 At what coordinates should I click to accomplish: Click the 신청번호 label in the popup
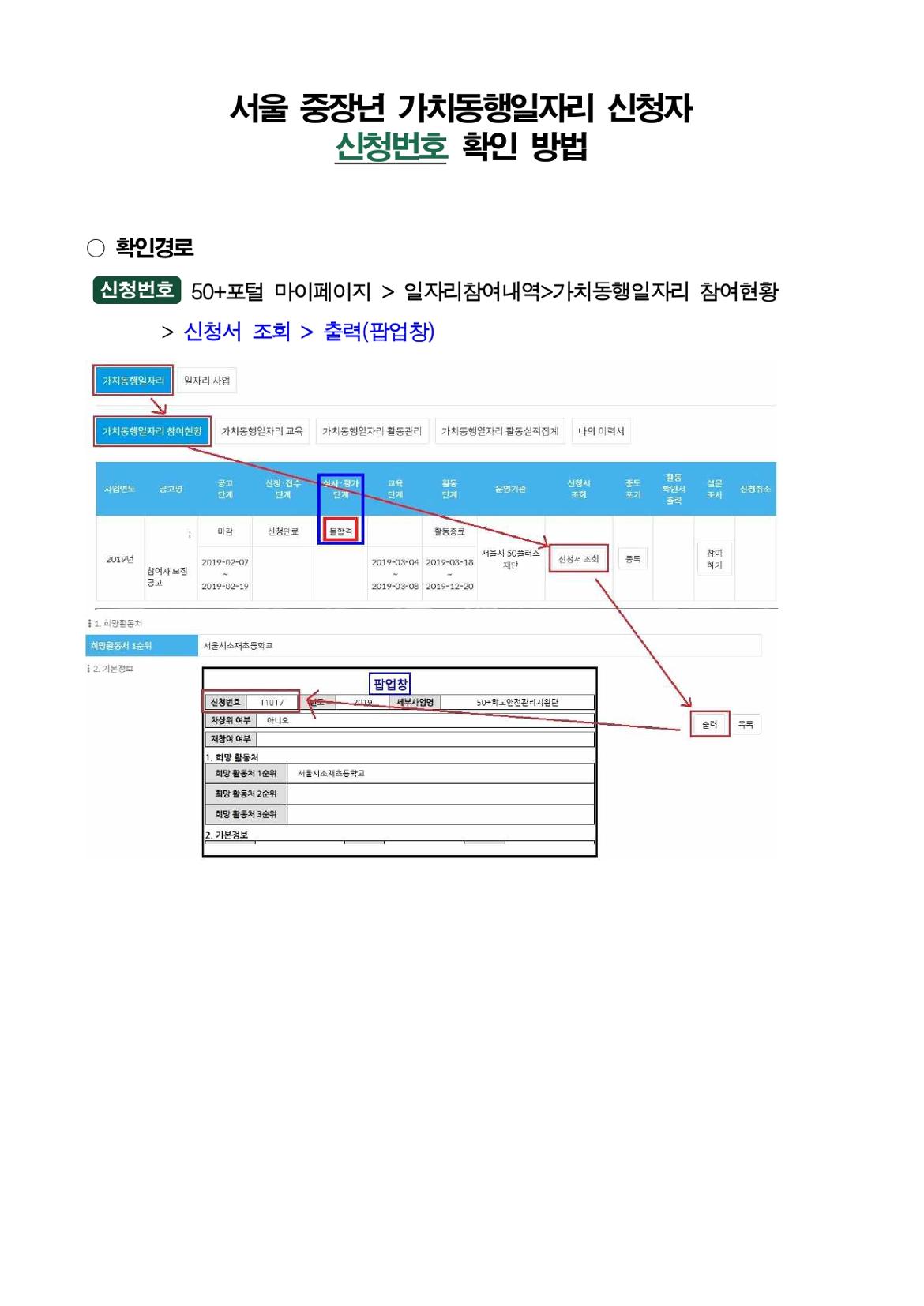click(226, 702)
